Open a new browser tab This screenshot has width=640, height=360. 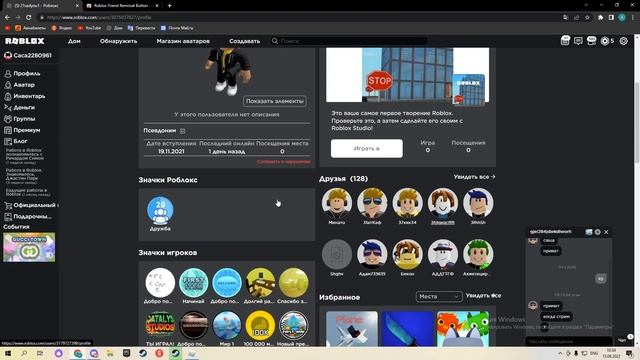pos(169,6)
